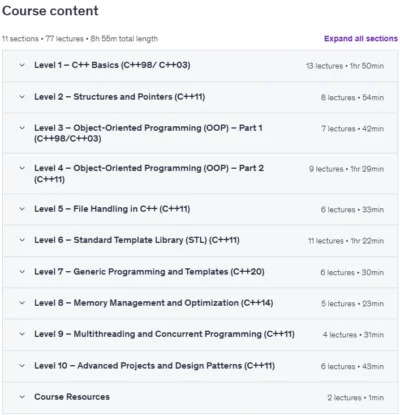Click Level 8 row showing 5 lectures • 23min
The height and width of the screenshot is (415, 400).
200,303
